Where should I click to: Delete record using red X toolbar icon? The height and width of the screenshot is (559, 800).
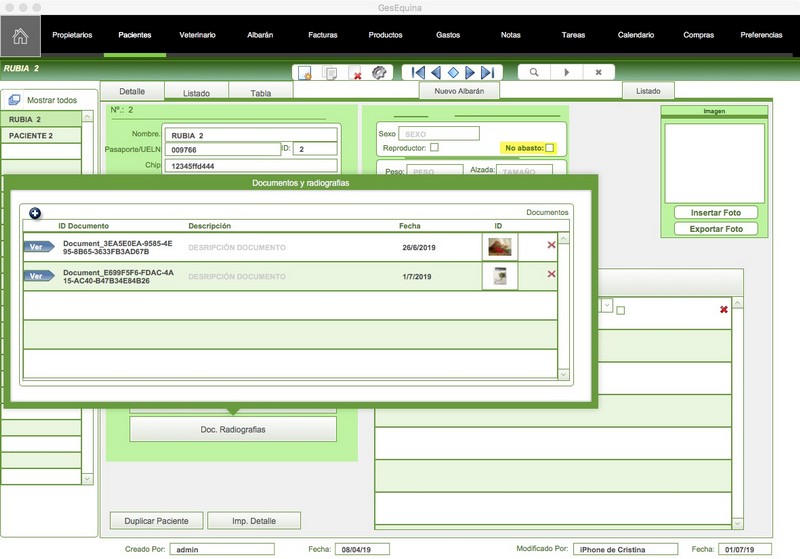(355, 72)
